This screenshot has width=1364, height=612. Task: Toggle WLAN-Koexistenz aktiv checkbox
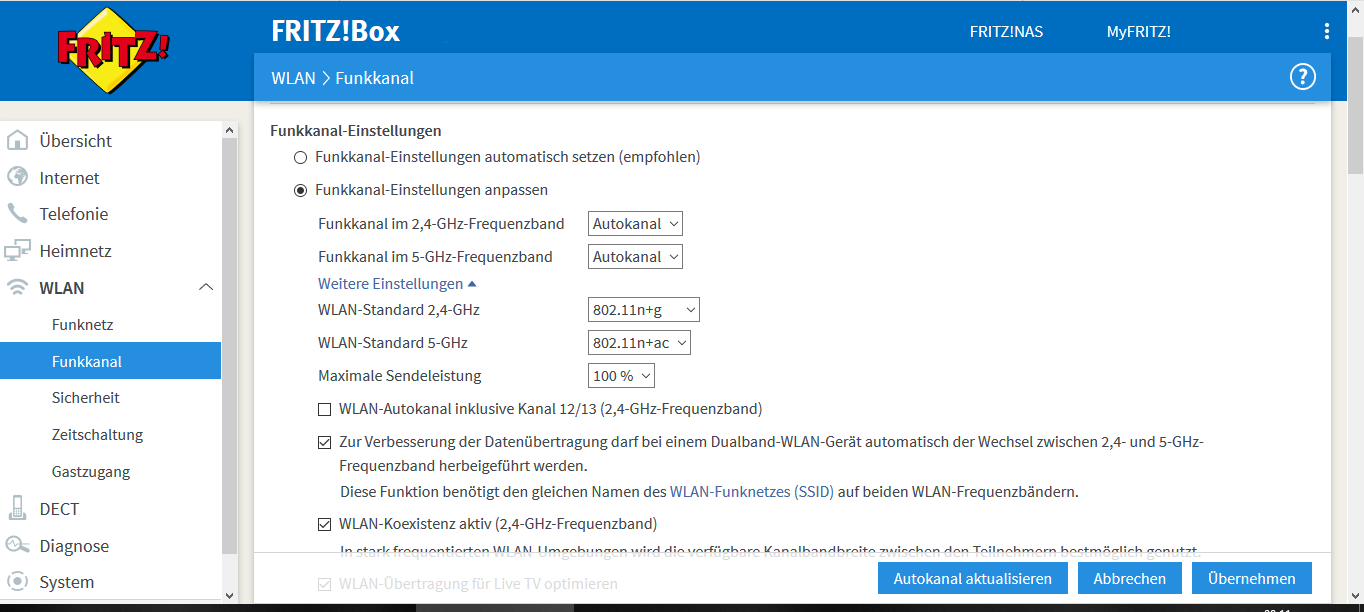click(x=324, y=524)
